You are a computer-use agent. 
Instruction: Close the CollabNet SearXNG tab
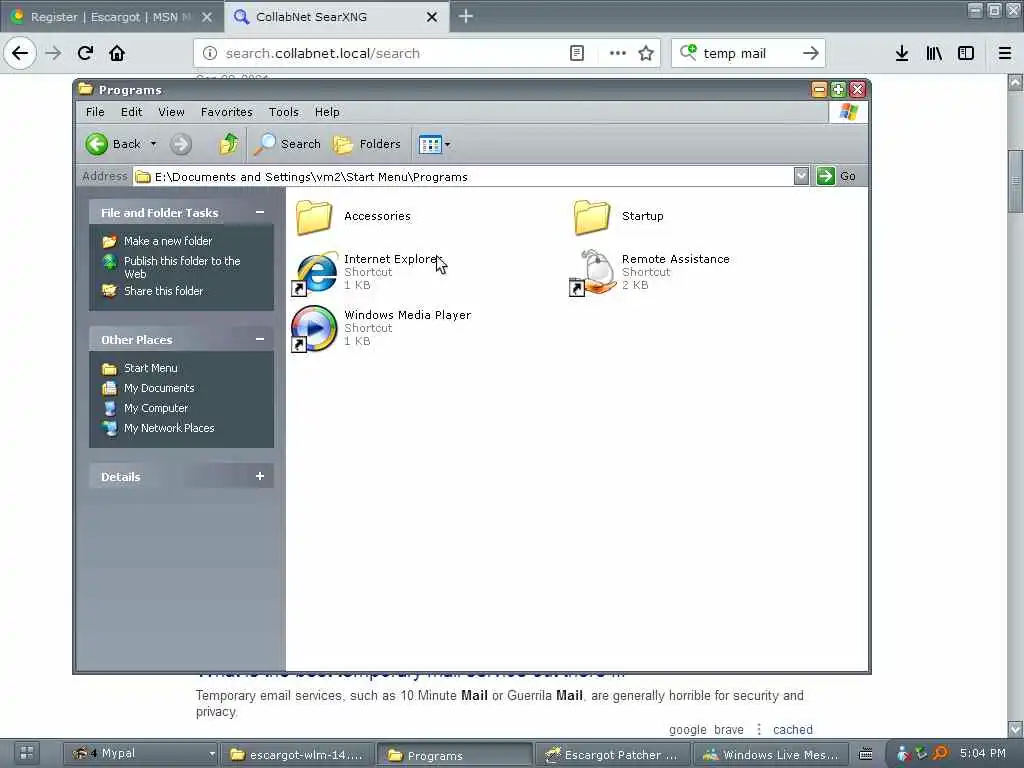click(x=432, y=17)
